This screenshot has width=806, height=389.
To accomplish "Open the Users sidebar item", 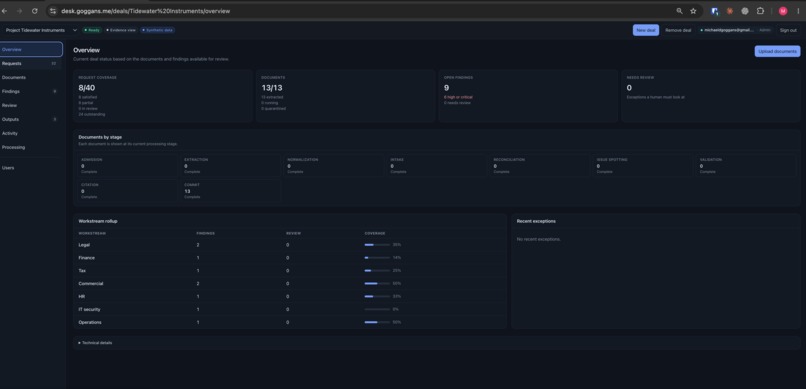I will tap(31, 168).
